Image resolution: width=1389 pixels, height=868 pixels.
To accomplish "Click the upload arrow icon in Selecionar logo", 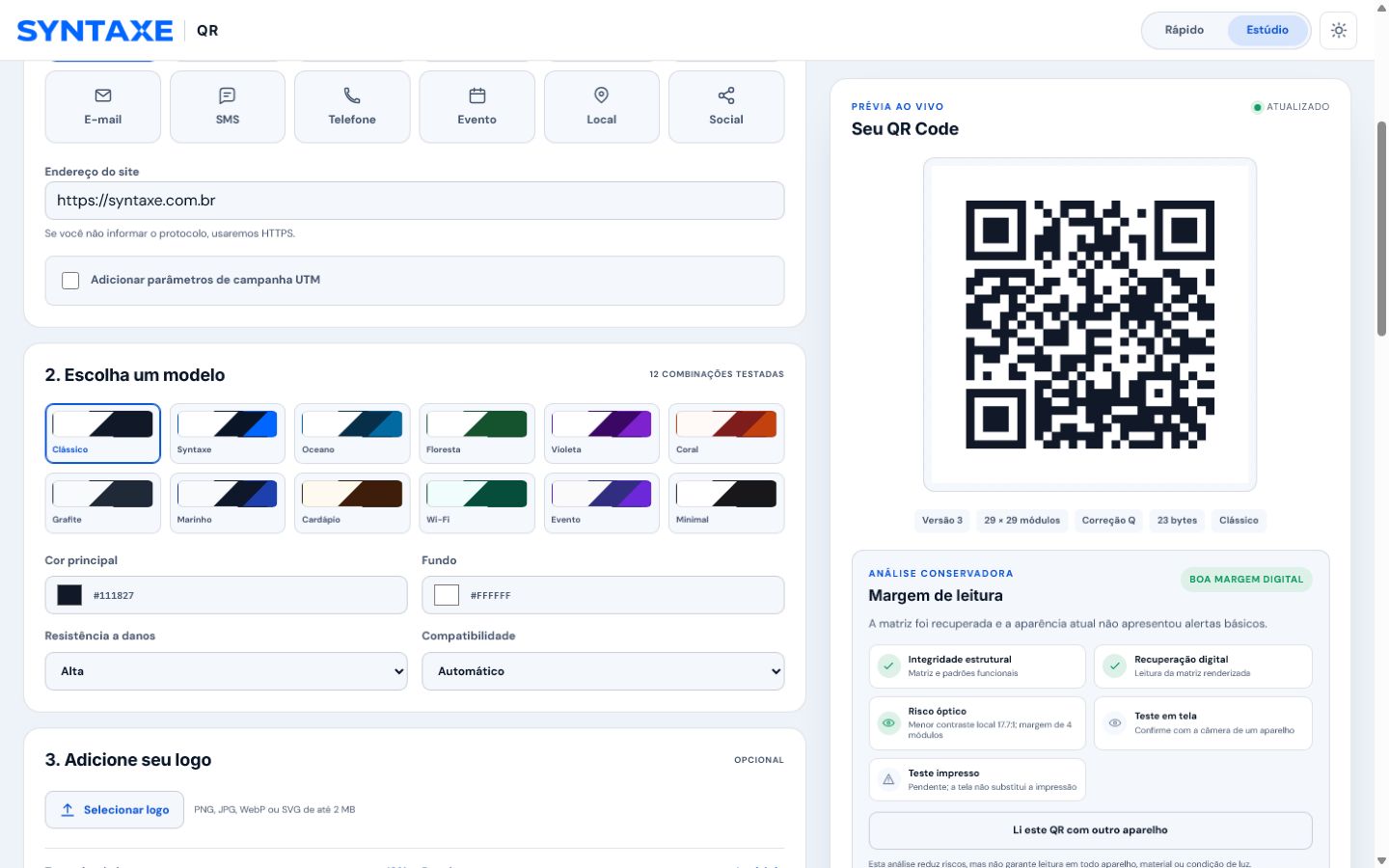I will tap(68, 810).
